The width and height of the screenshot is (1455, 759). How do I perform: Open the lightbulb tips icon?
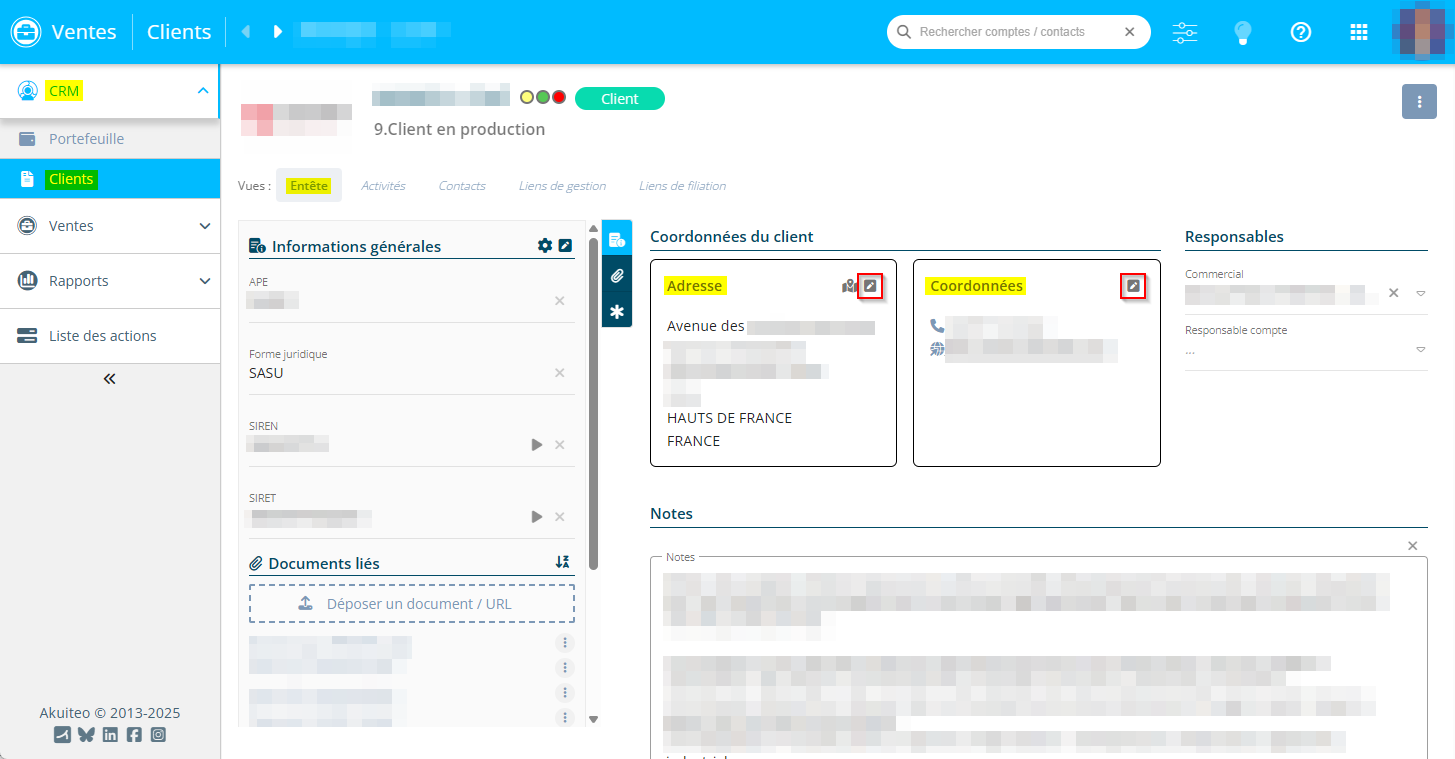click(x=1242, y=32)
